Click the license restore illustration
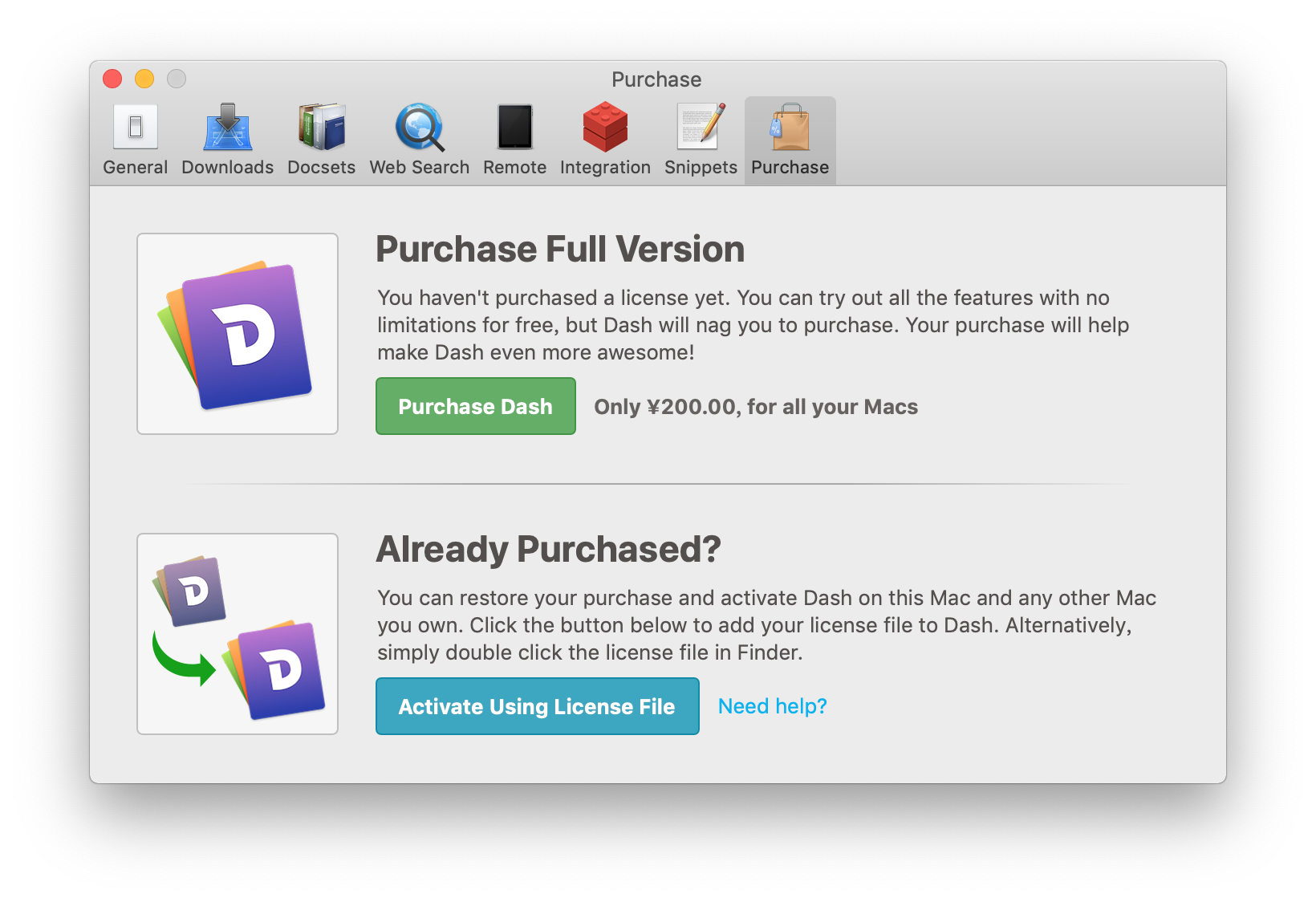 pyautogui.click(x=238, y=634)
